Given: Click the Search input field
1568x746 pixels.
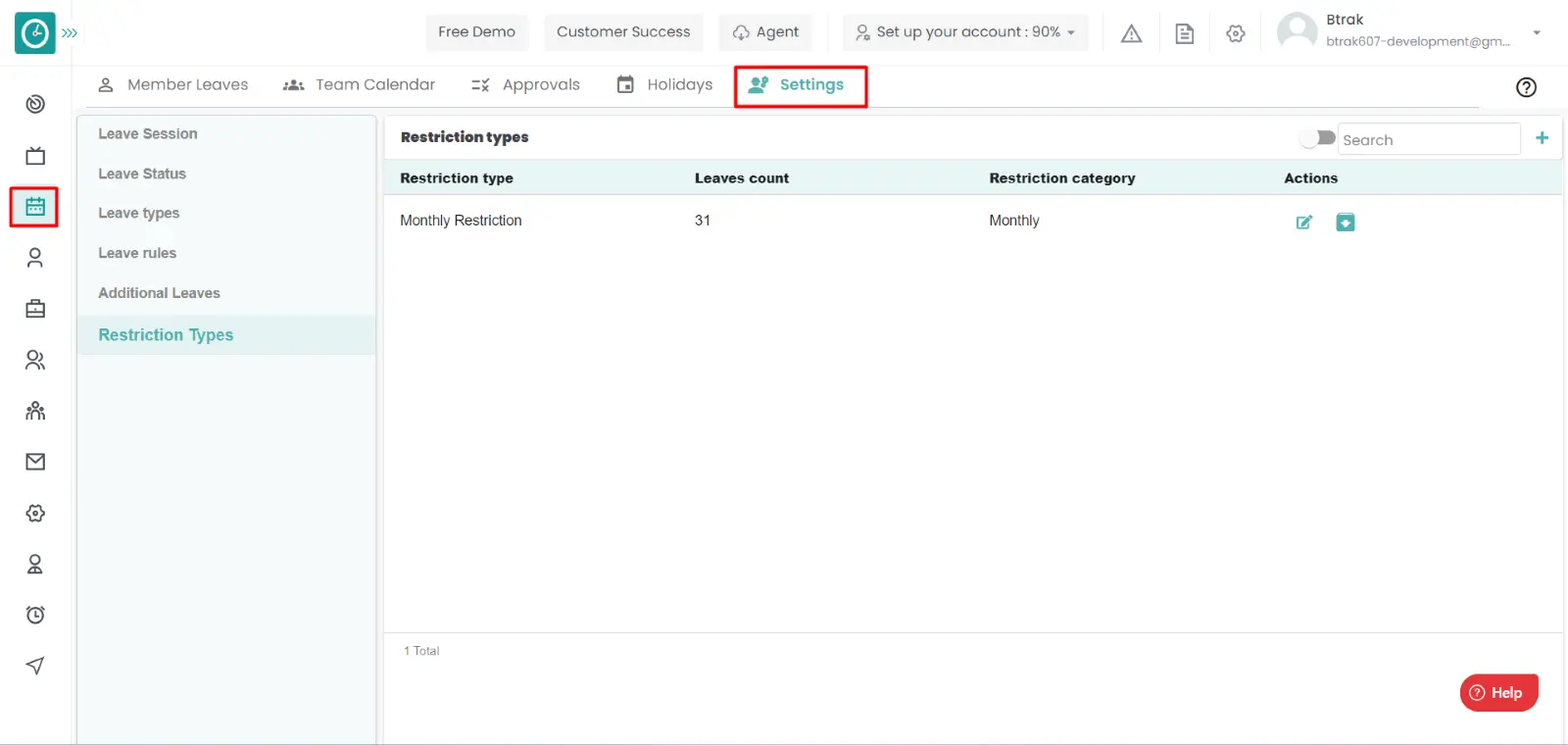Looking at the screenshot, I should point(1427,139).
